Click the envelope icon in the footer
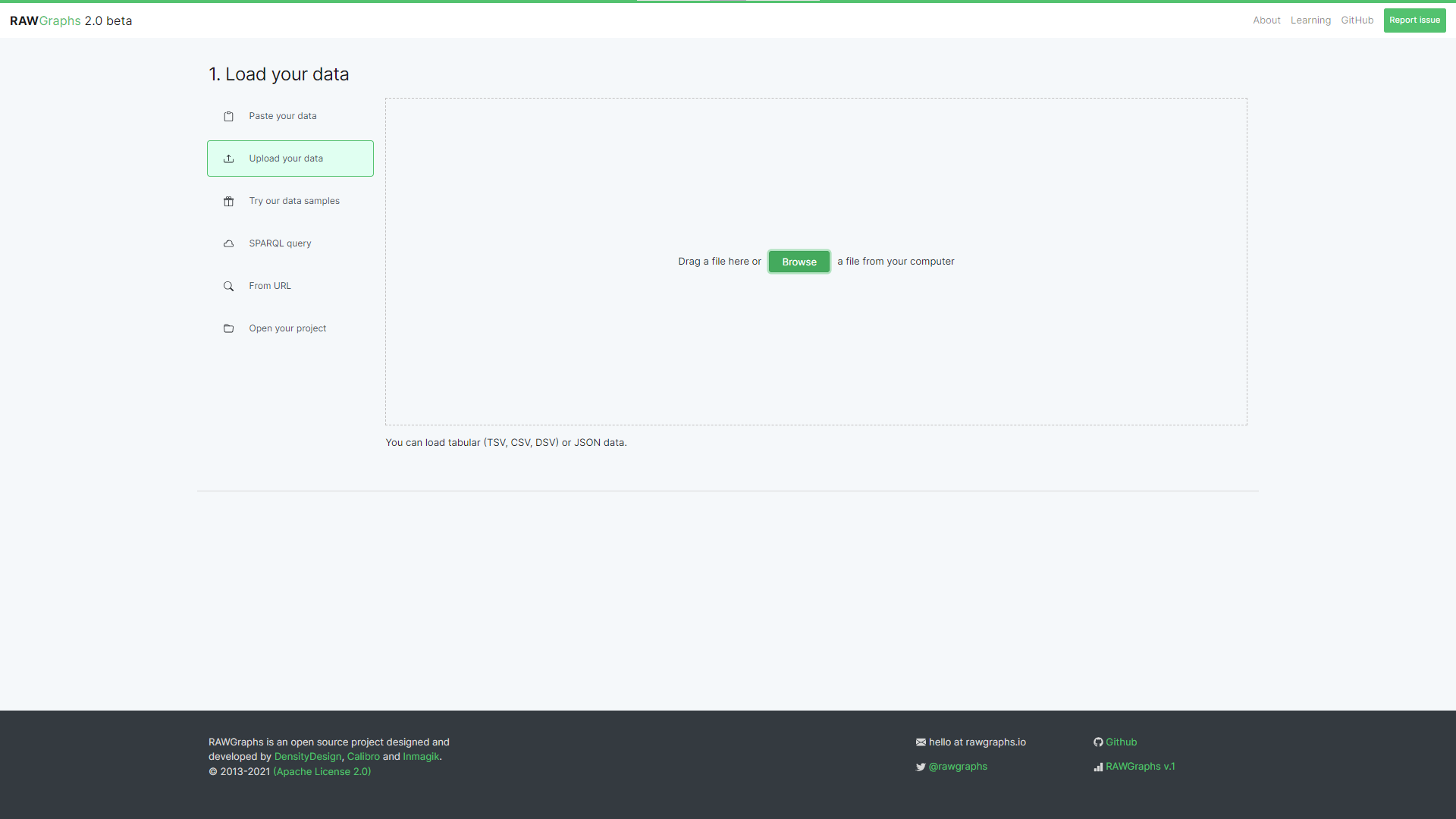1456x819 pixels. pos(921,742)
